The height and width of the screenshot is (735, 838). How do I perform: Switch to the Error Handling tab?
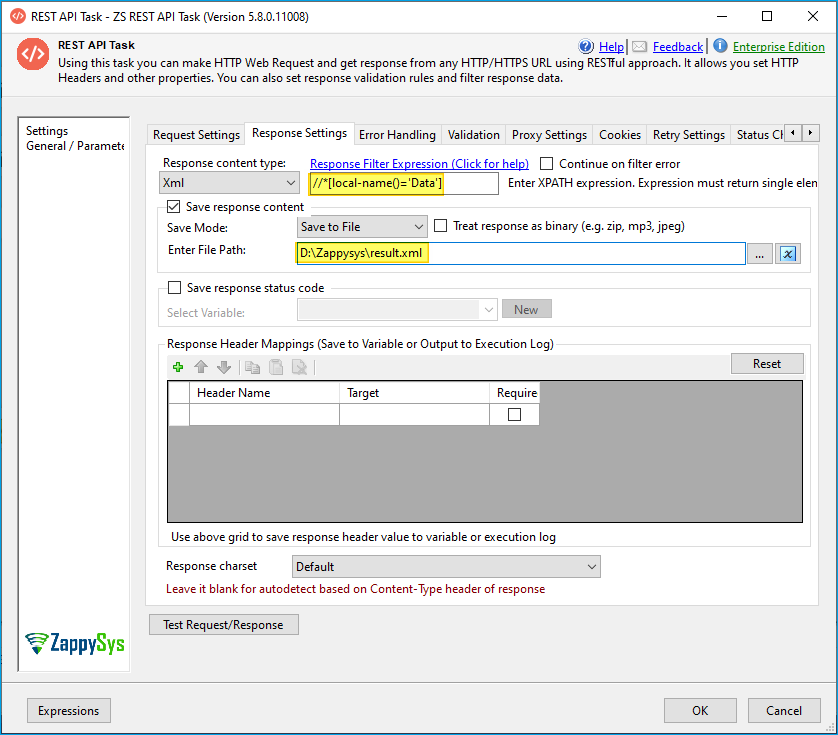[x=397, y=134]
